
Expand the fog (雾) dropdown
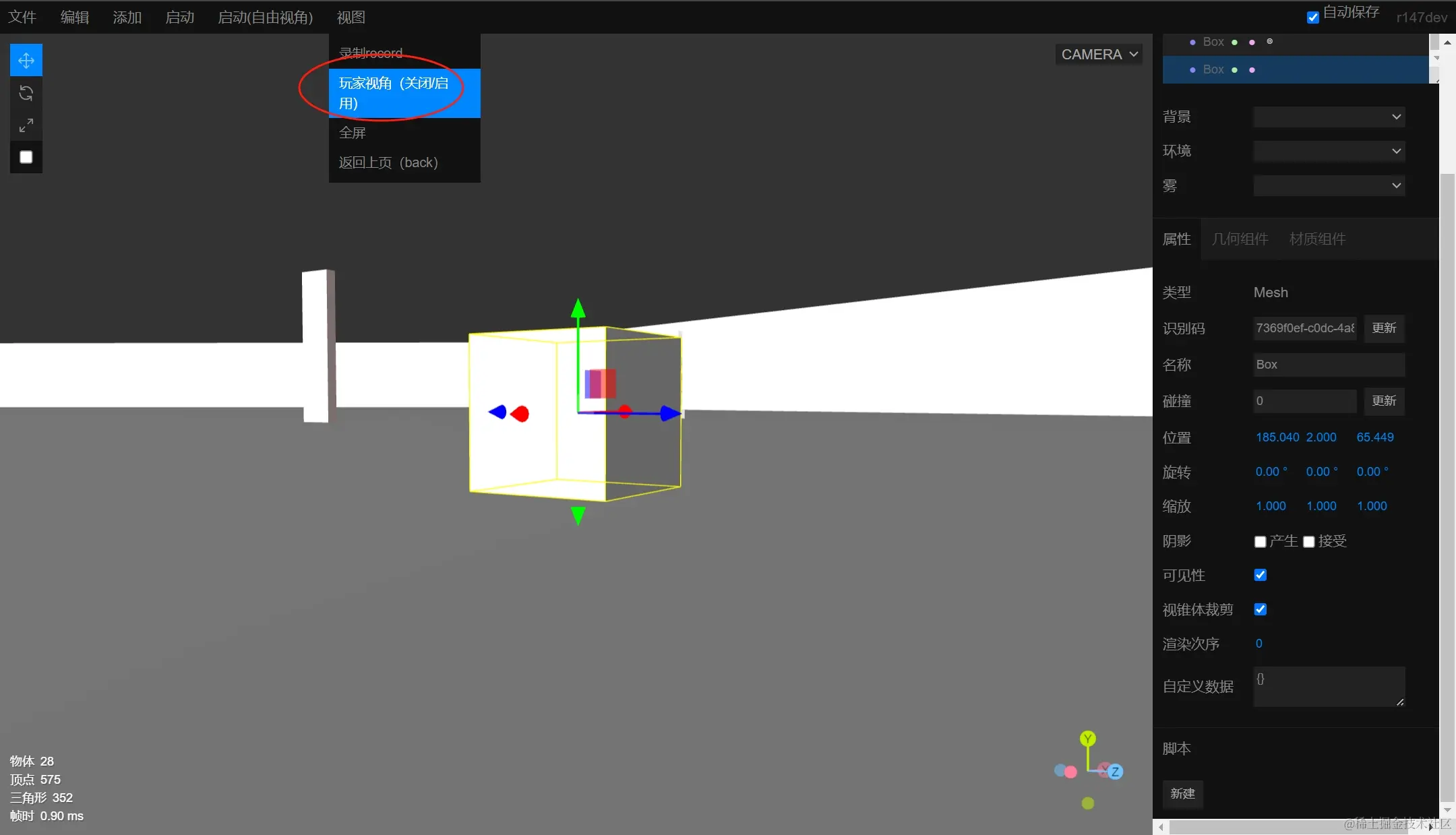1329,185
